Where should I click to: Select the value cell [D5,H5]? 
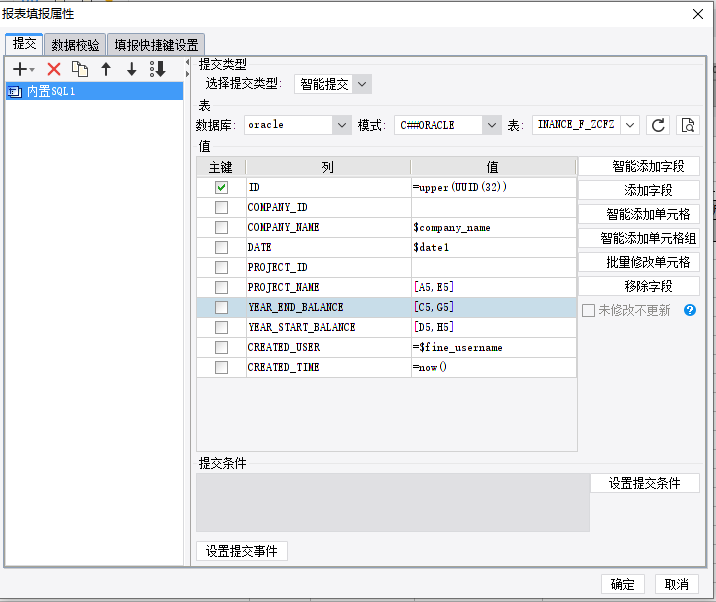[494, 327]
